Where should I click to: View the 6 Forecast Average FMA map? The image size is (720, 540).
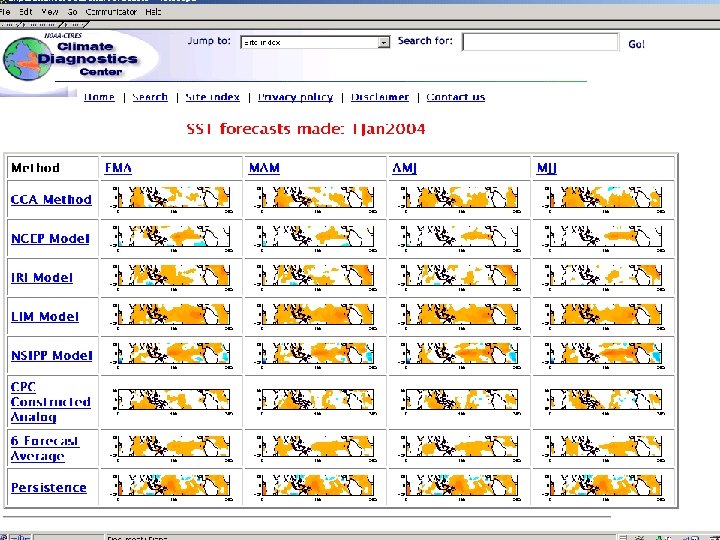pyautogui.click(x=171, y=448)
